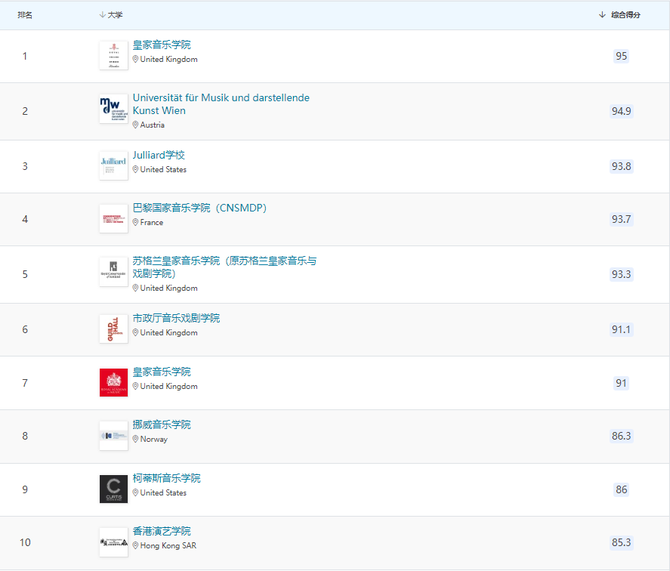670x571 pixels.
Task: Click the mdw university logo
Action: click(x=114, y=109)
